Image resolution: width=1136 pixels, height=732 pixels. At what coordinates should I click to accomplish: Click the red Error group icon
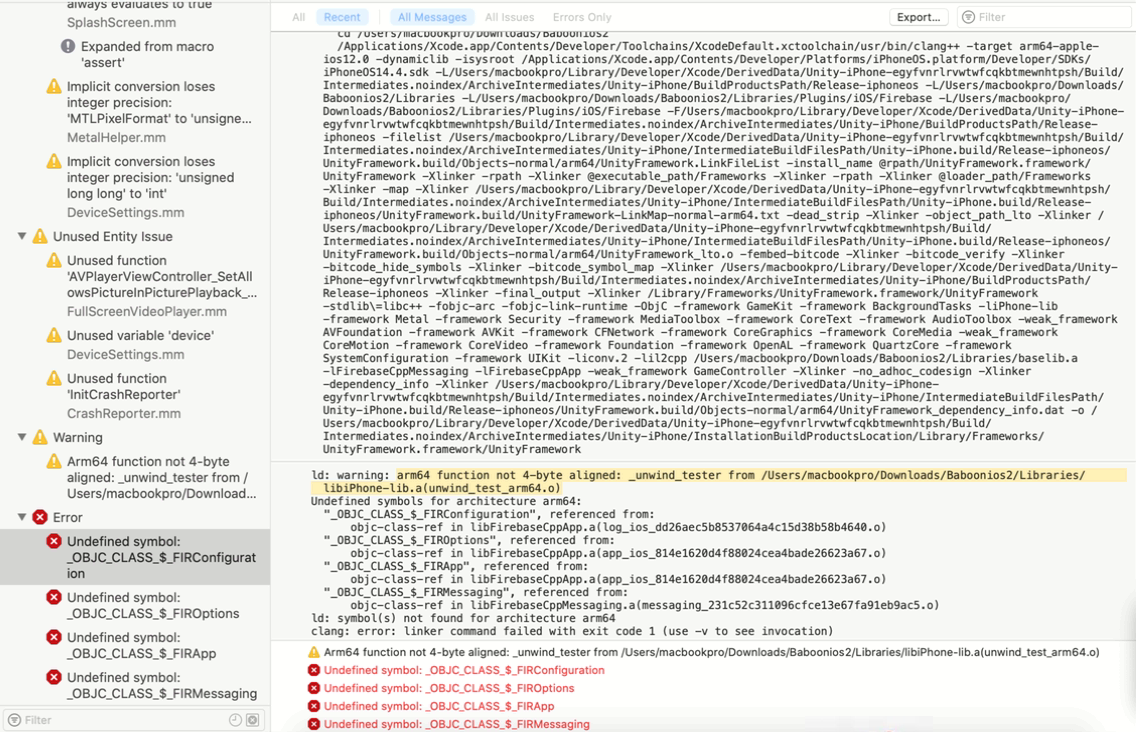click(x=40, y=517)
